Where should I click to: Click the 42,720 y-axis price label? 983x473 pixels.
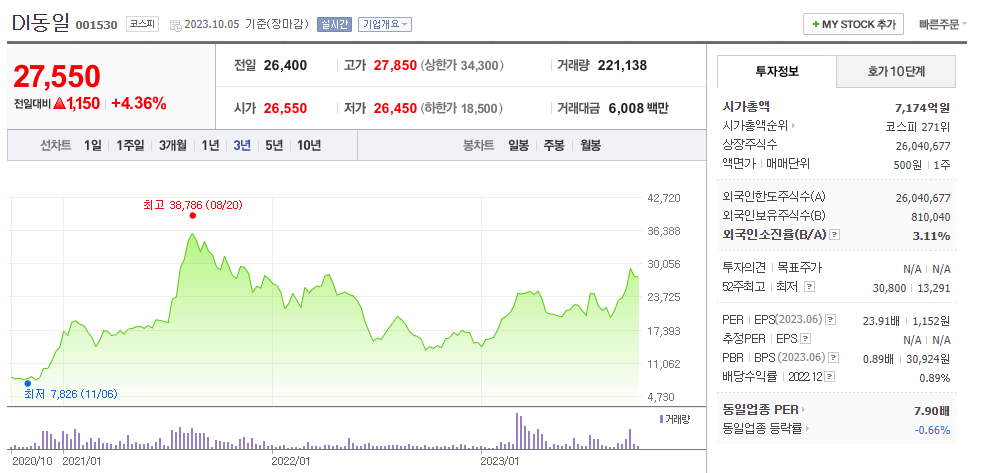(x=663, y=198)
